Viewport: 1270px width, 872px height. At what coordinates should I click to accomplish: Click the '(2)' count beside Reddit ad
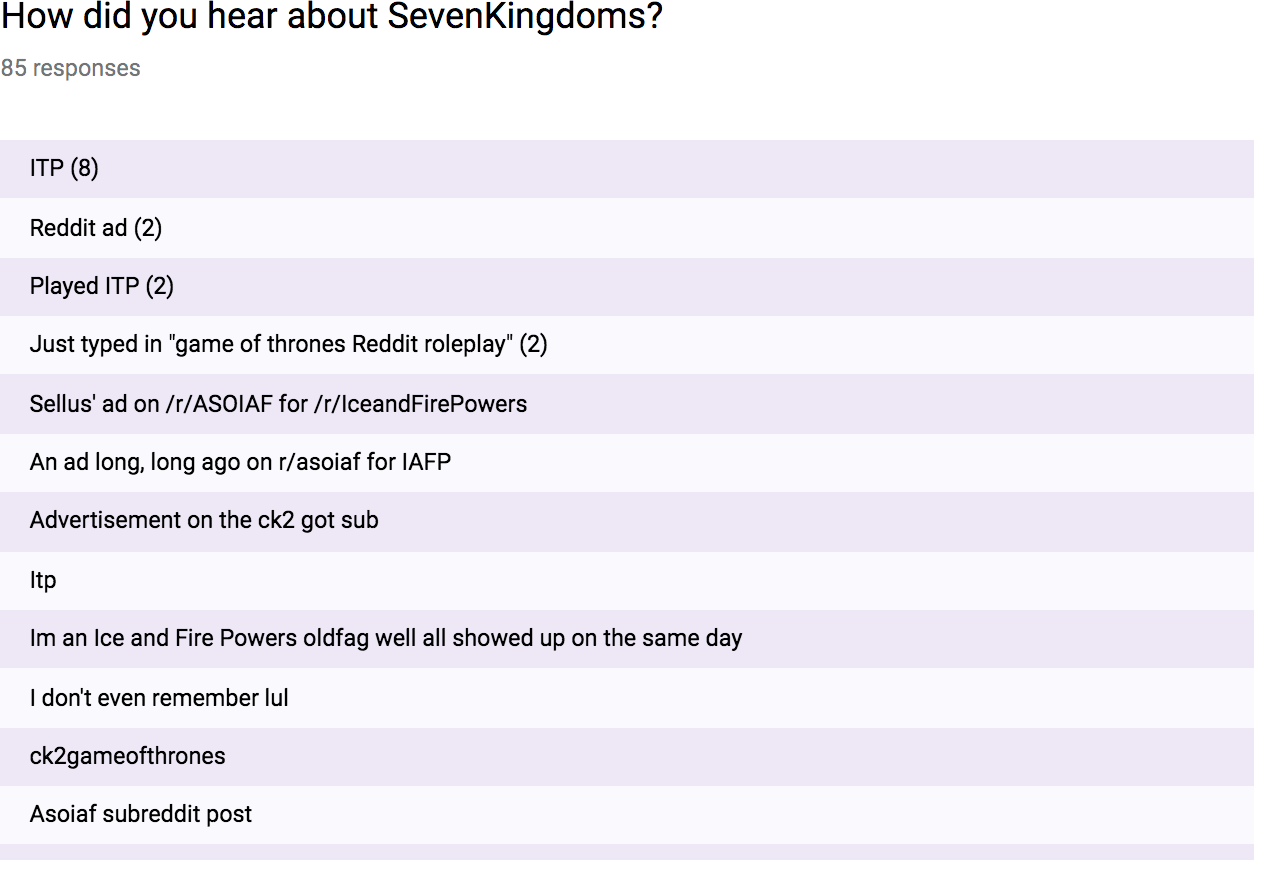coord(148,227)
